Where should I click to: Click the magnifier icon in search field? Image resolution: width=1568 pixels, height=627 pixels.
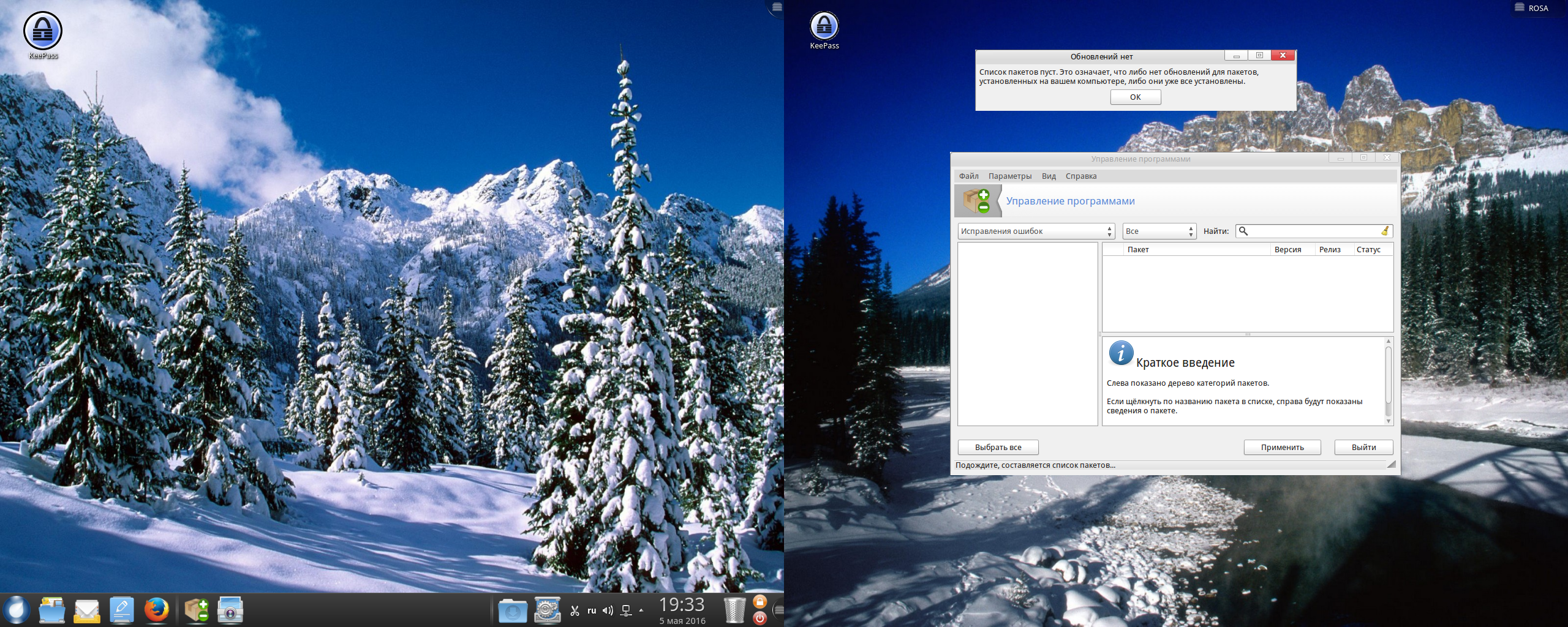[1243, 231]
